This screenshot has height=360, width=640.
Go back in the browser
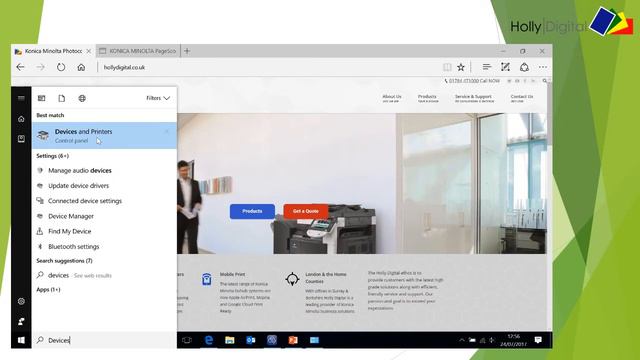(x=20, y=67)
